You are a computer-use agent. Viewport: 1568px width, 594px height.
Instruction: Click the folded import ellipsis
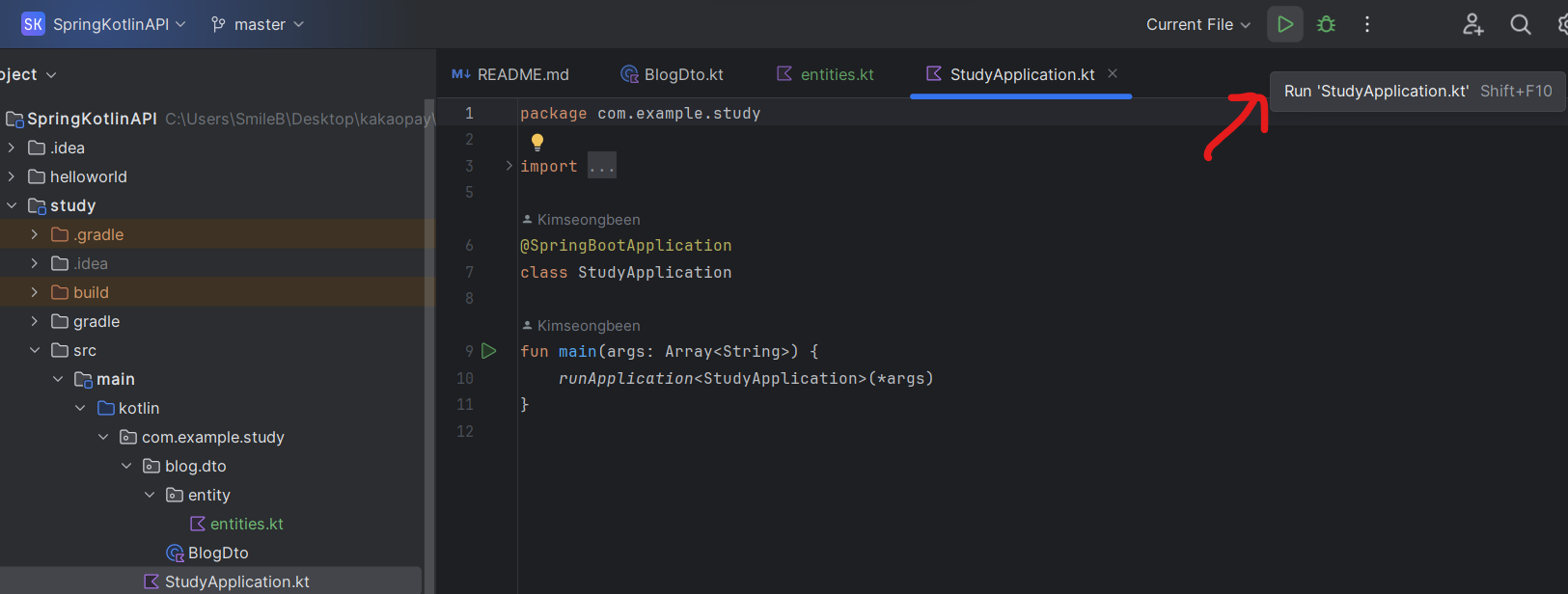pos(602,166)
